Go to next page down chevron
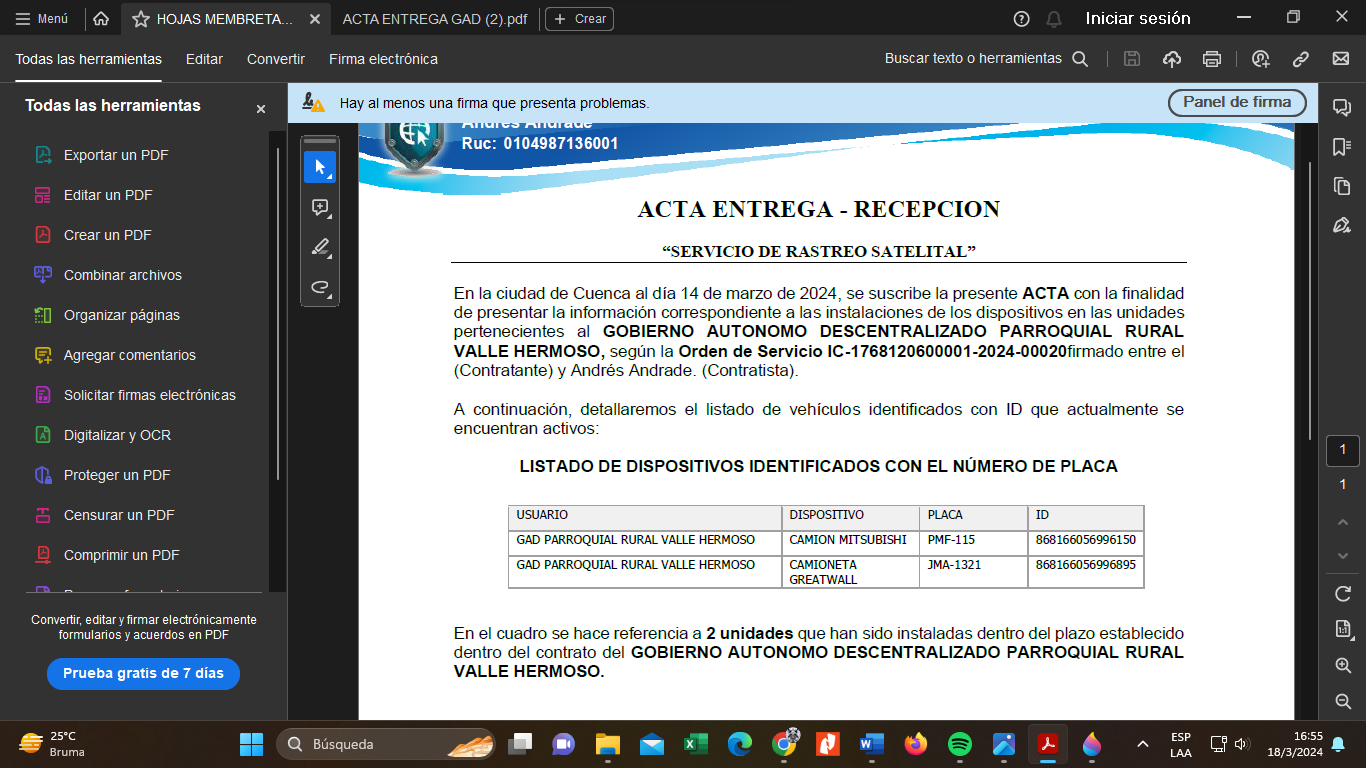 pos(1343,555)
